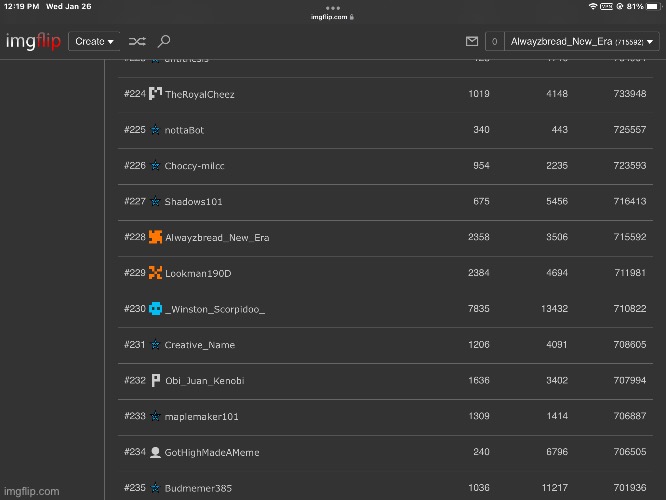Select points value 706887
Viewport: 666px width, 500px height.
629,416
